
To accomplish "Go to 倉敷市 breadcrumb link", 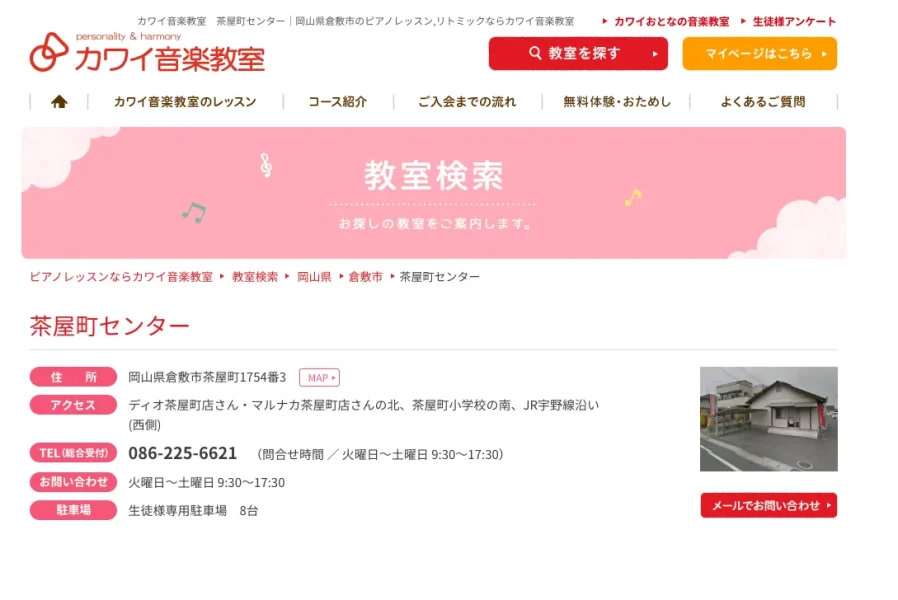I will click(365, 277).
